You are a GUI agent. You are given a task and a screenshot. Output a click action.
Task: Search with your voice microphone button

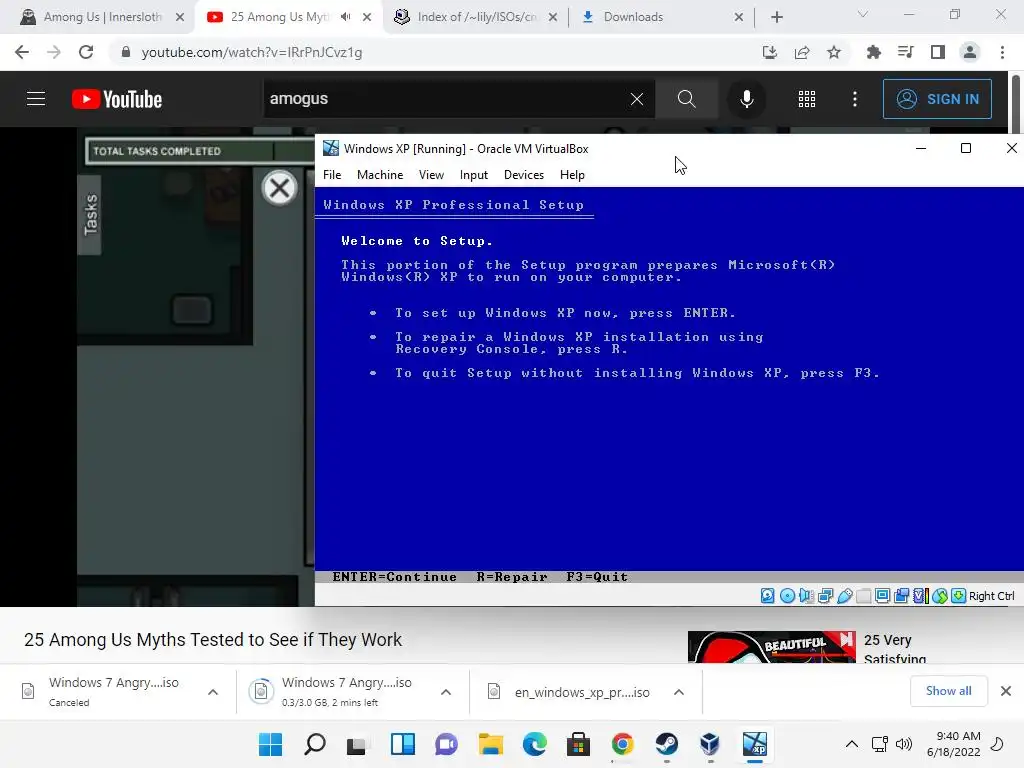click(746, 99)
